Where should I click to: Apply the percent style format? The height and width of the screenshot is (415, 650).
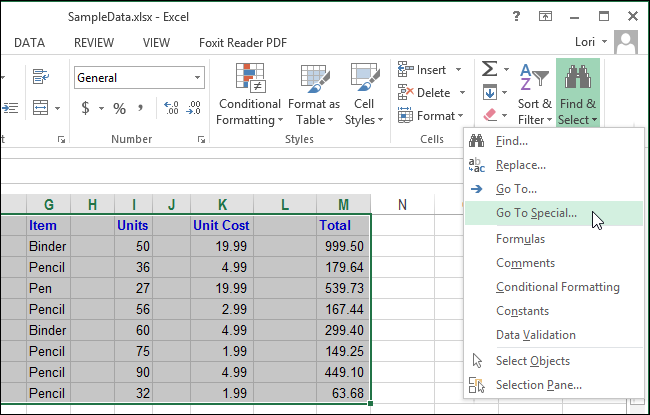(119, 108)
